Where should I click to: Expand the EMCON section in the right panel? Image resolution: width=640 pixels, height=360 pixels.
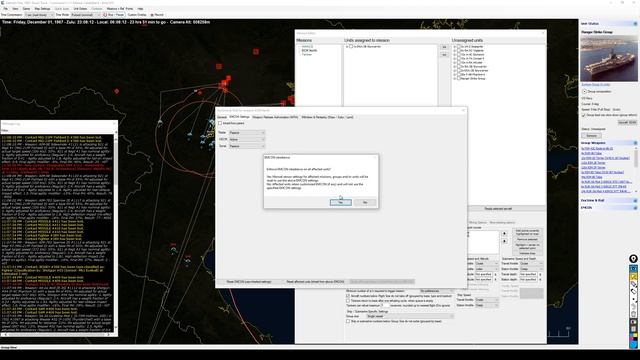(635, 207)
